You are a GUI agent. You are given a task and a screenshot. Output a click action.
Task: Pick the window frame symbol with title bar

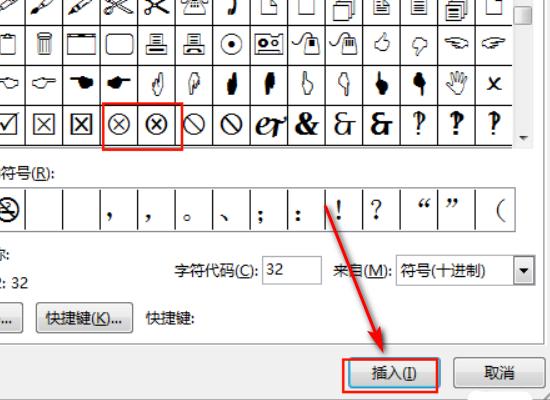pos(81,45)
